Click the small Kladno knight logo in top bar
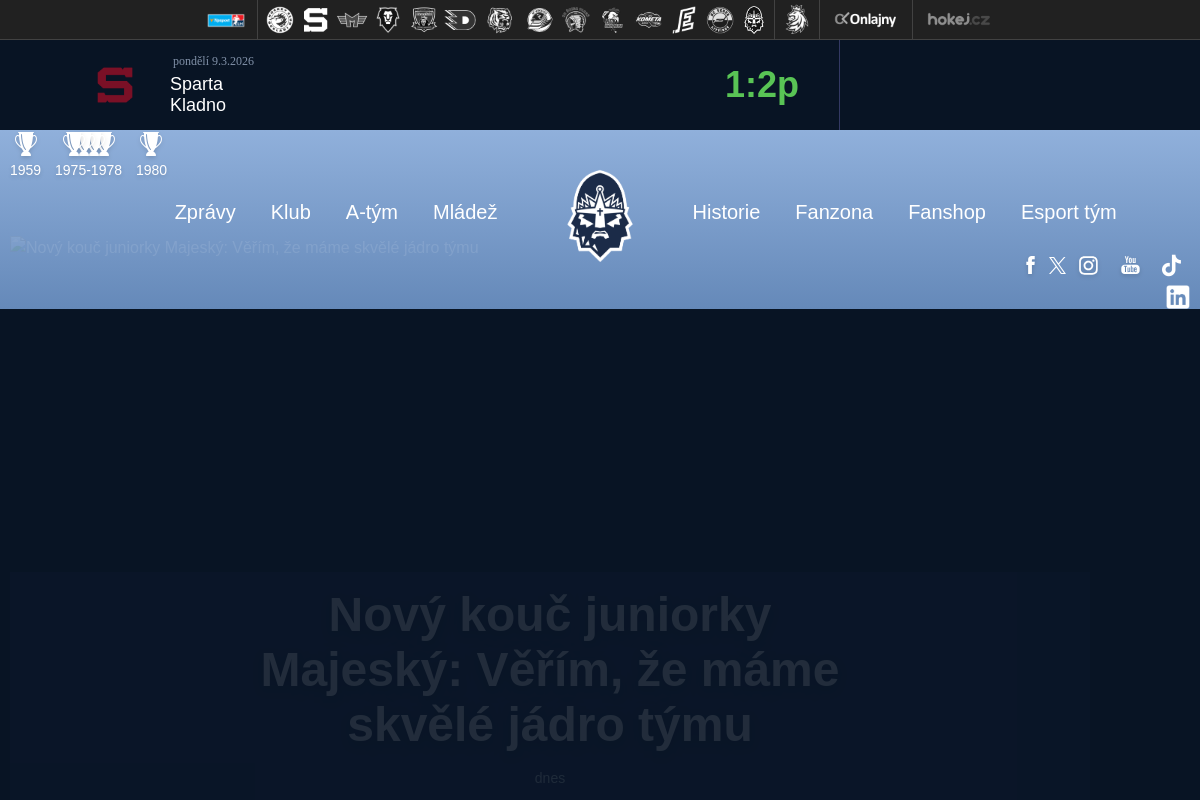 click(x=754, y=20)
